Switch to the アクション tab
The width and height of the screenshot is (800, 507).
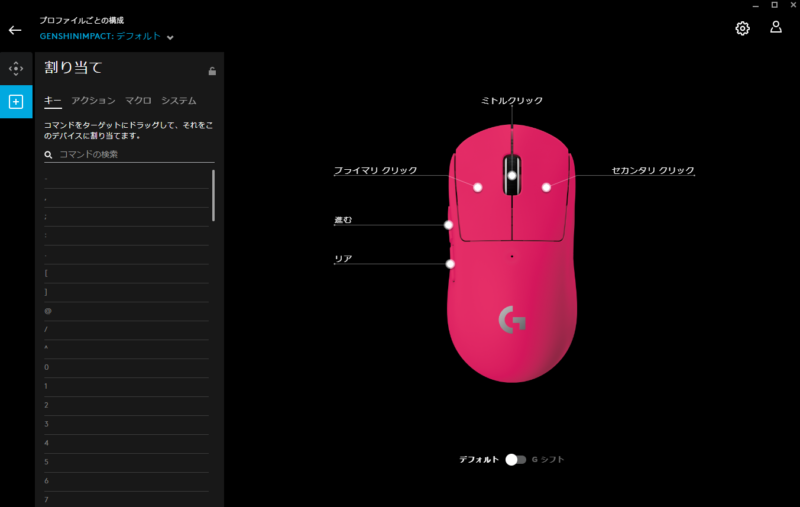click(93, 100)
